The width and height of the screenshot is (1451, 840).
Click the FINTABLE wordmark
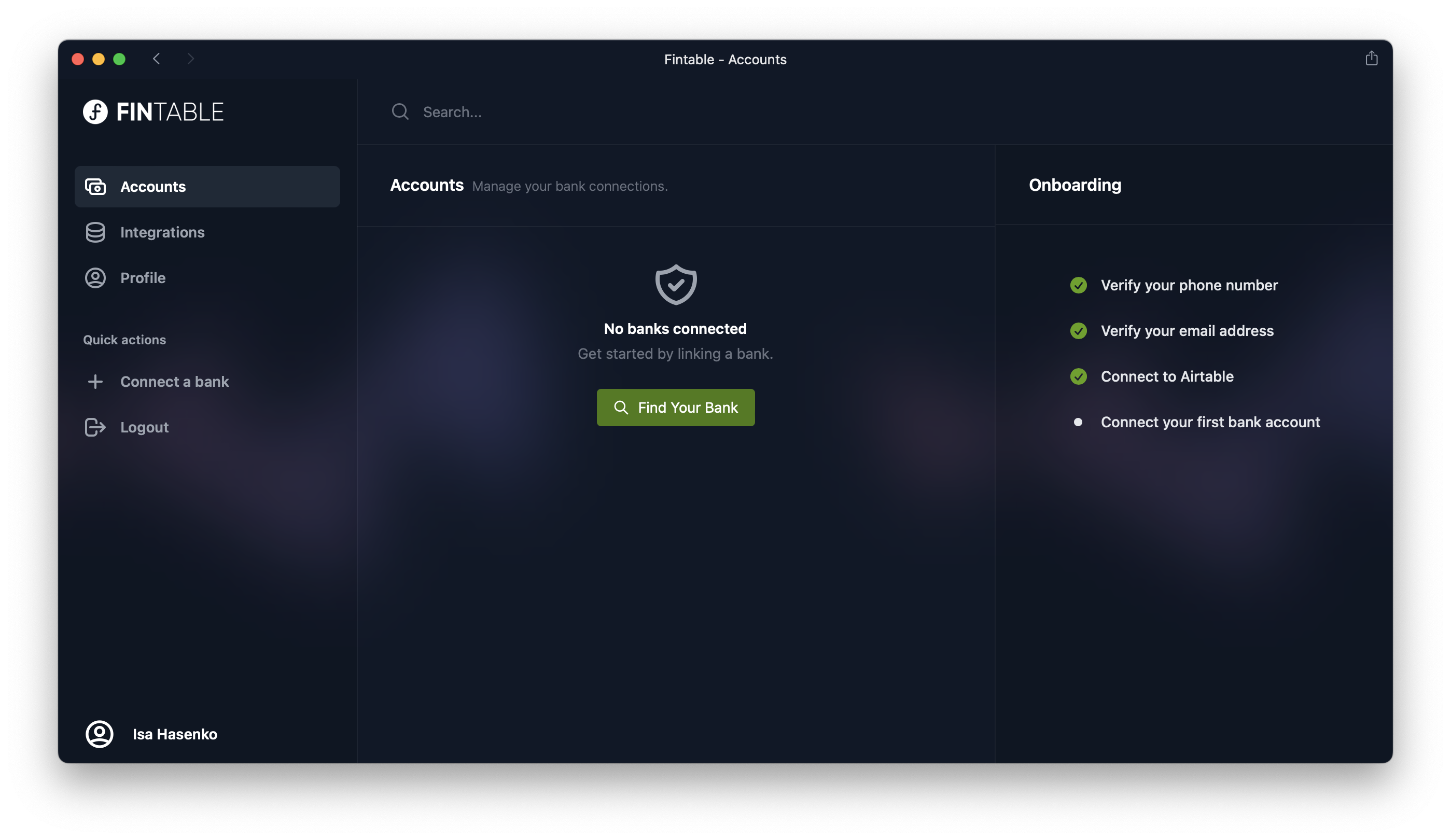click(170, 111)
